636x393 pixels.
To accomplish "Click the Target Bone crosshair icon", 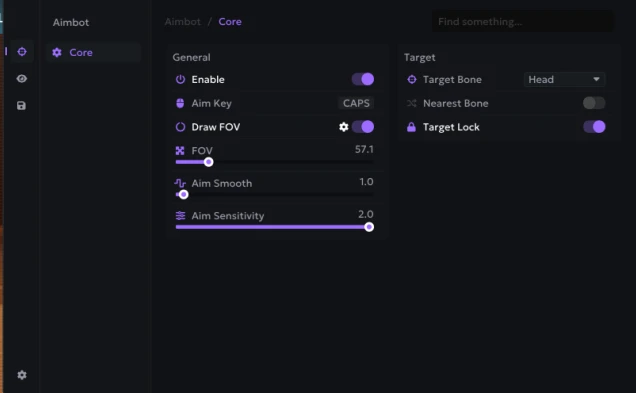I will click(411, 79).
